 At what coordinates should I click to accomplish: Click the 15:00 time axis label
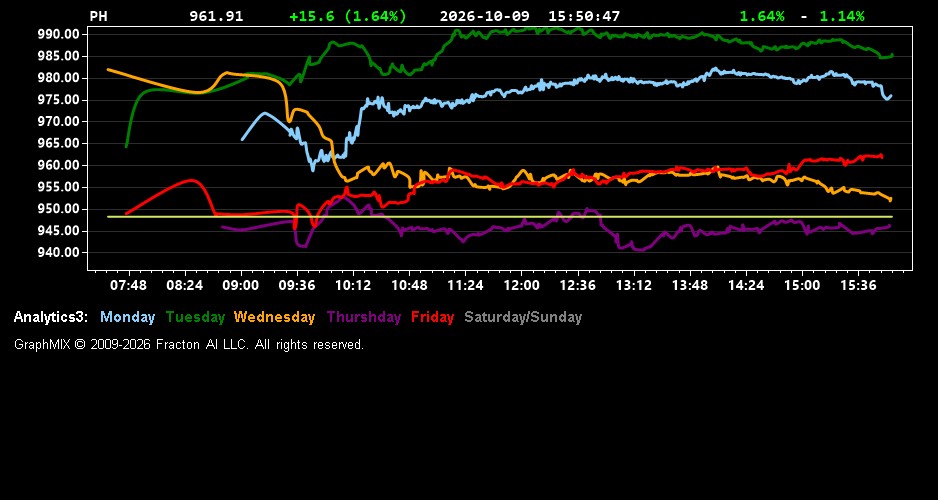tap(802, 286)
